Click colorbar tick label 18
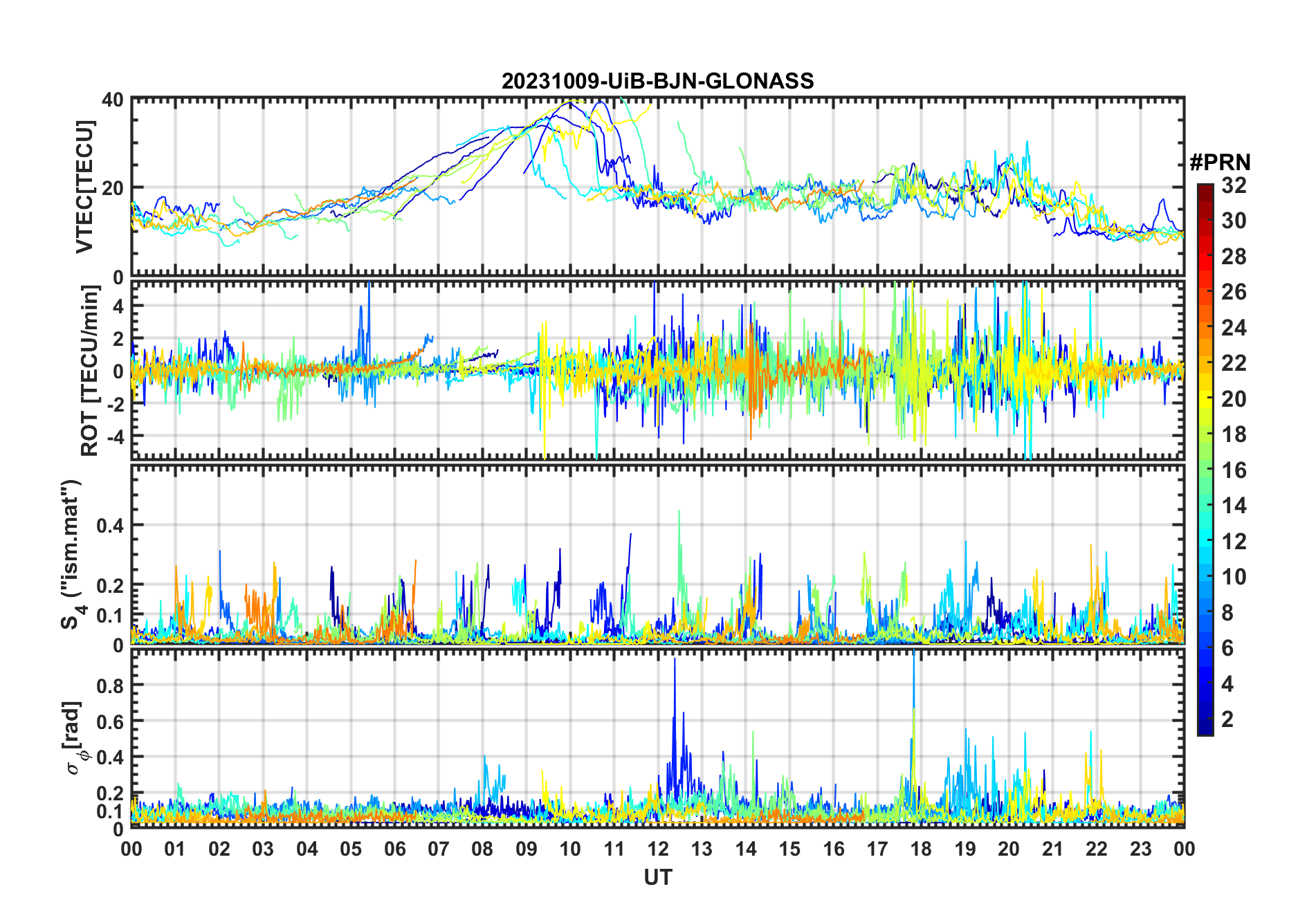 [x=1234, y=434]
